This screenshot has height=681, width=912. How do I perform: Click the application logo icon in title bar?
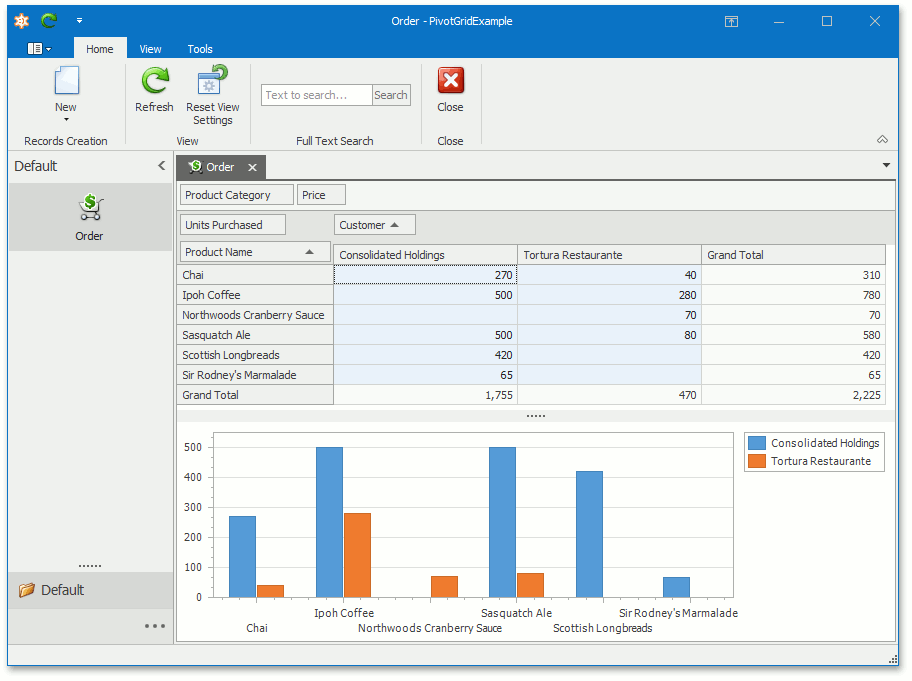22,21
